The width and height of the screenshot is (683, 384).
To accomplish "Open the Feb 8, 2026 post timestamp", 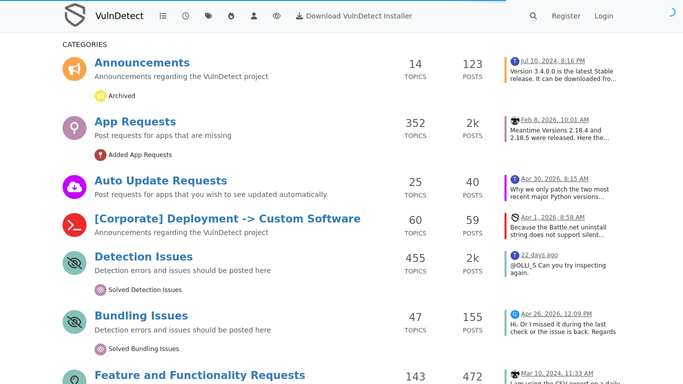I will (555, 120).
